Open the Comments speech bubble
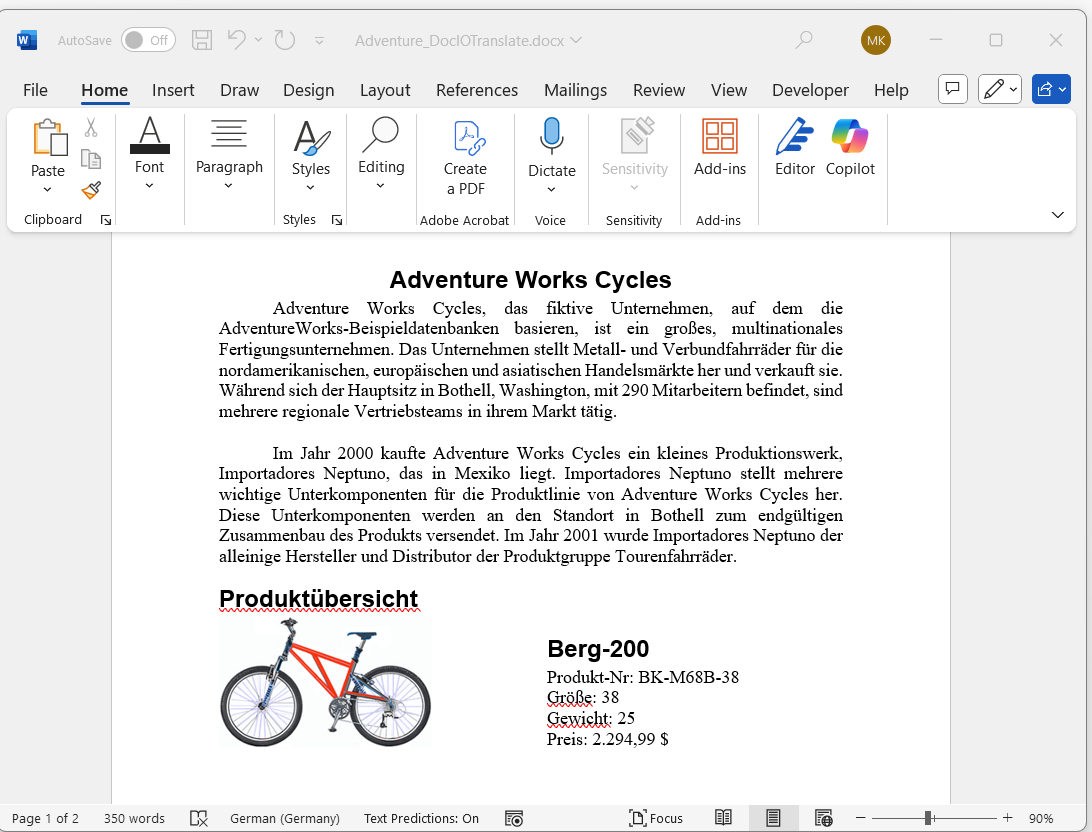Viewport: 1092px width, 832px height. point(953,89)
